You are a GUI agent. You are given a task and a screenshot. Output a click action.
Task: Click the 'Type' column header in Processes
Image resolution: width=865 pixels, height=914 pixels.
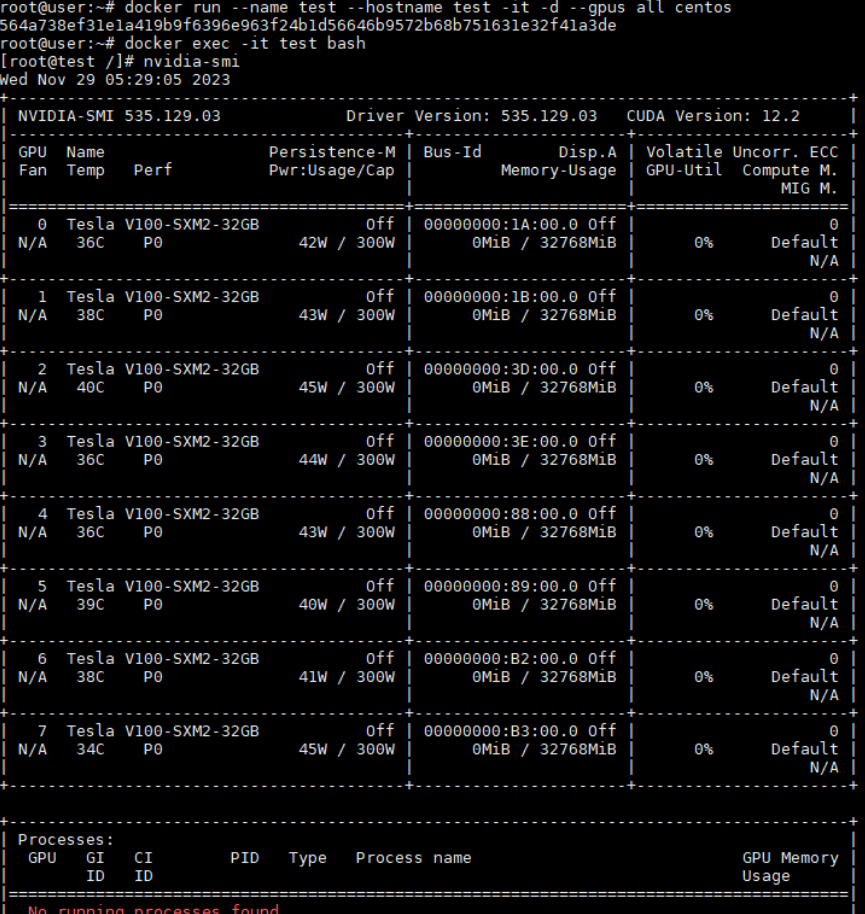[307, 858]
